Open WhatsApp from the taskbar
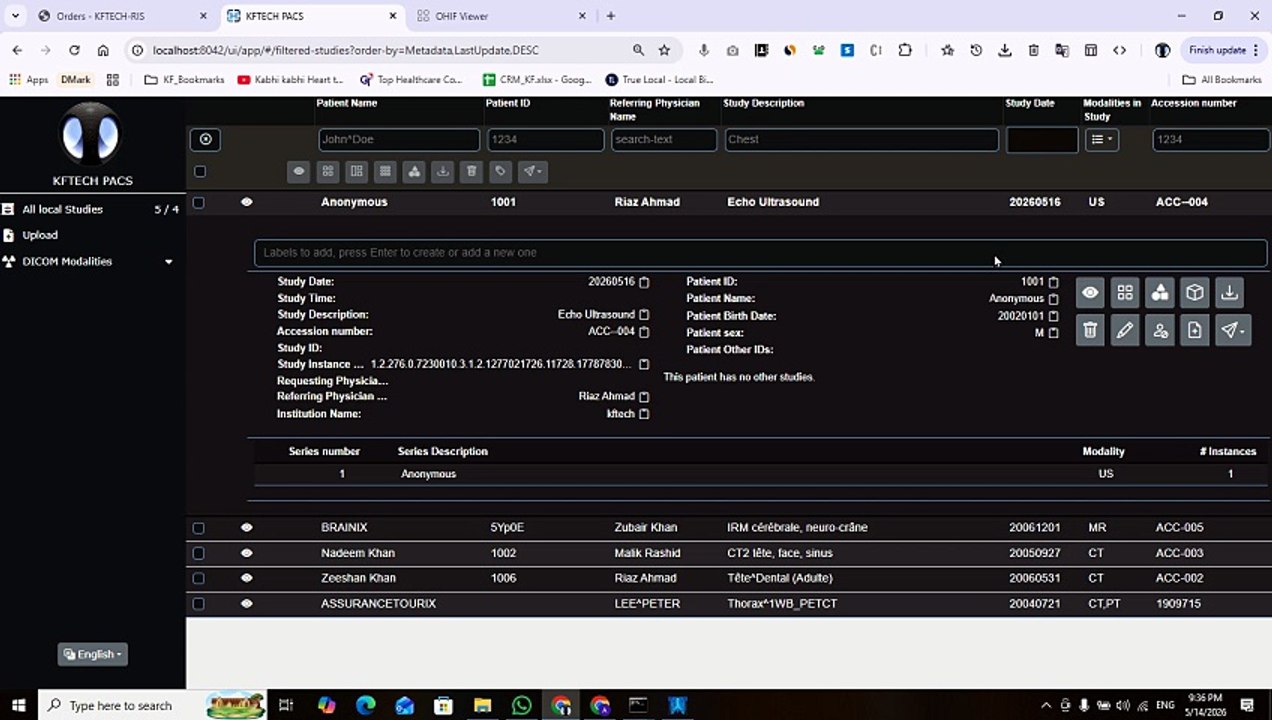The height and width of the screenshot is (720, 1272). 521,705
